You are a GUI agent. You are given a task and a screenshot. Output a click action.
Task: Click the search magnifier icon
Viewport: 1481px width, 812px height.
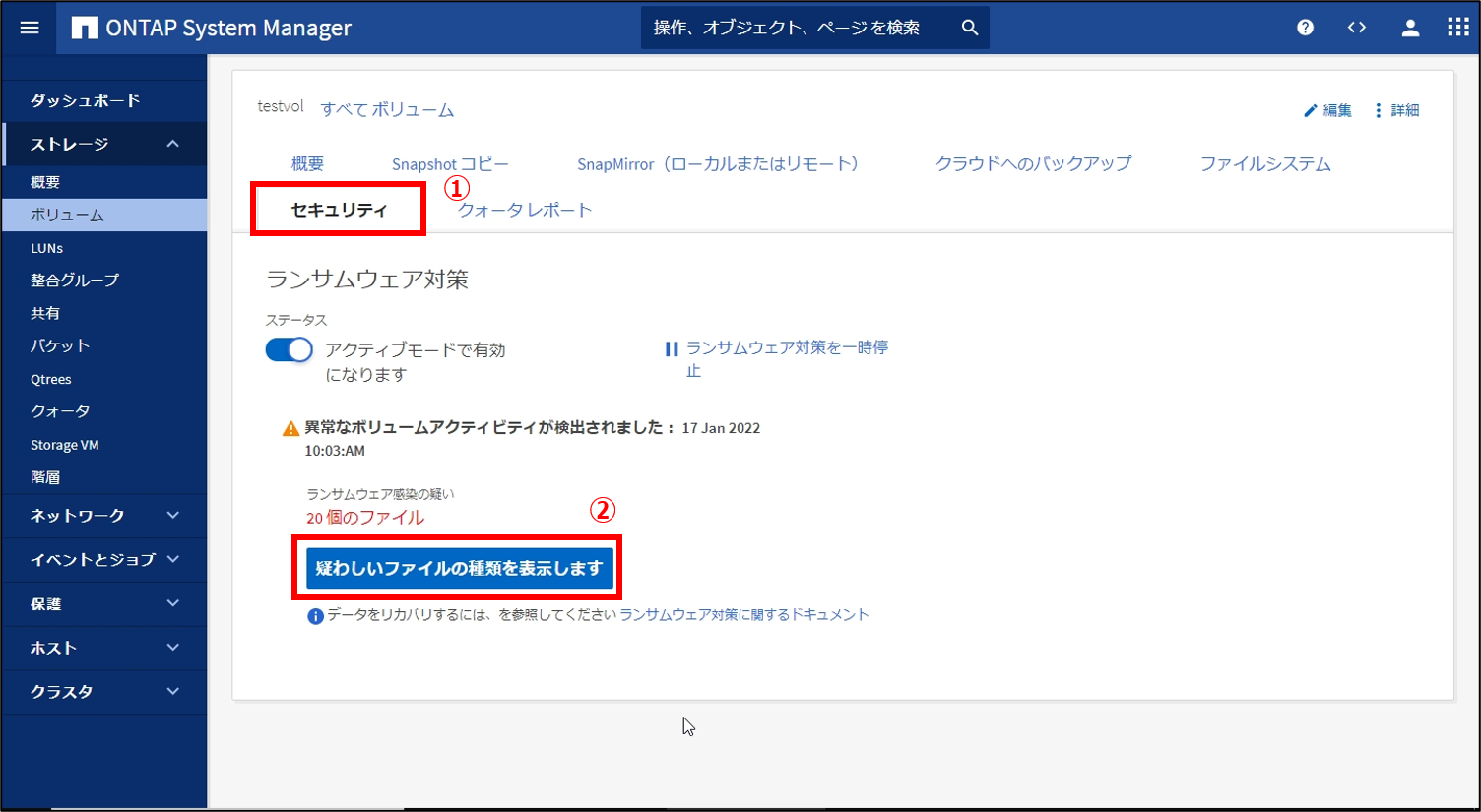(x=970, y=28)
